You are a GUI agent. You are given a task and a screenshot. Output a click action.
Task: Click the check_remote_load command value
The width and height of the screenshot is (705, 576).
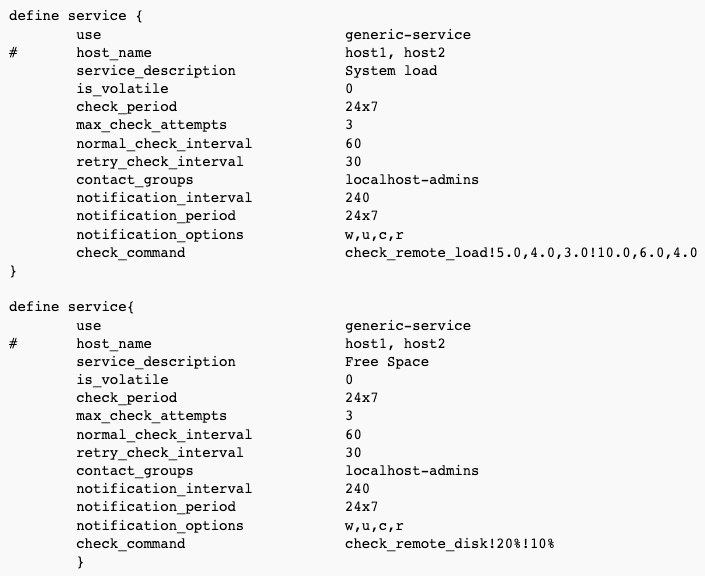521,253
